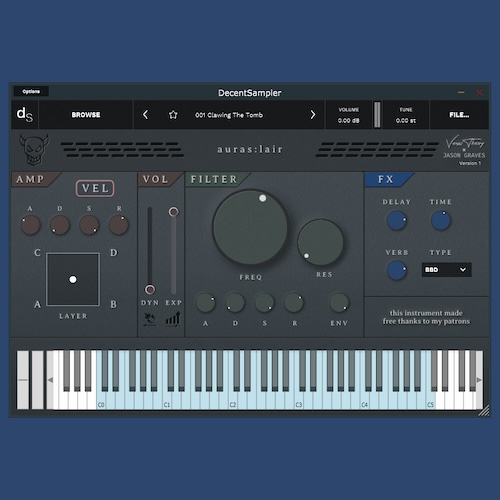
Task: Open the FILE... menu button
Action: tap(459, 115)
